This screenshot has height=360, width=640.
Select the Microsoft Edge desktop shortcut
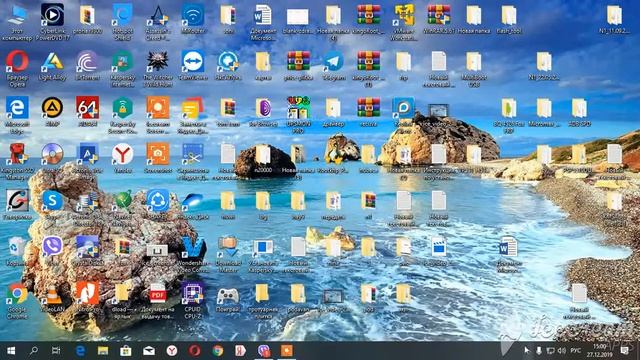pos(17,115)
